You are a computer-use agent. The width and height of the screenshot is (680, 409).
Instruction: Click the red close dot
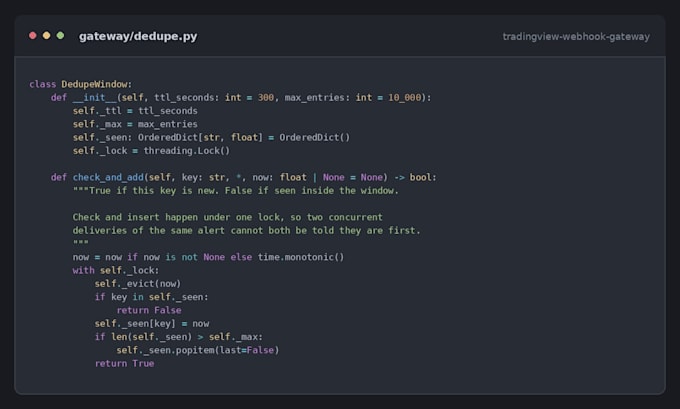(x=33, y=36)
